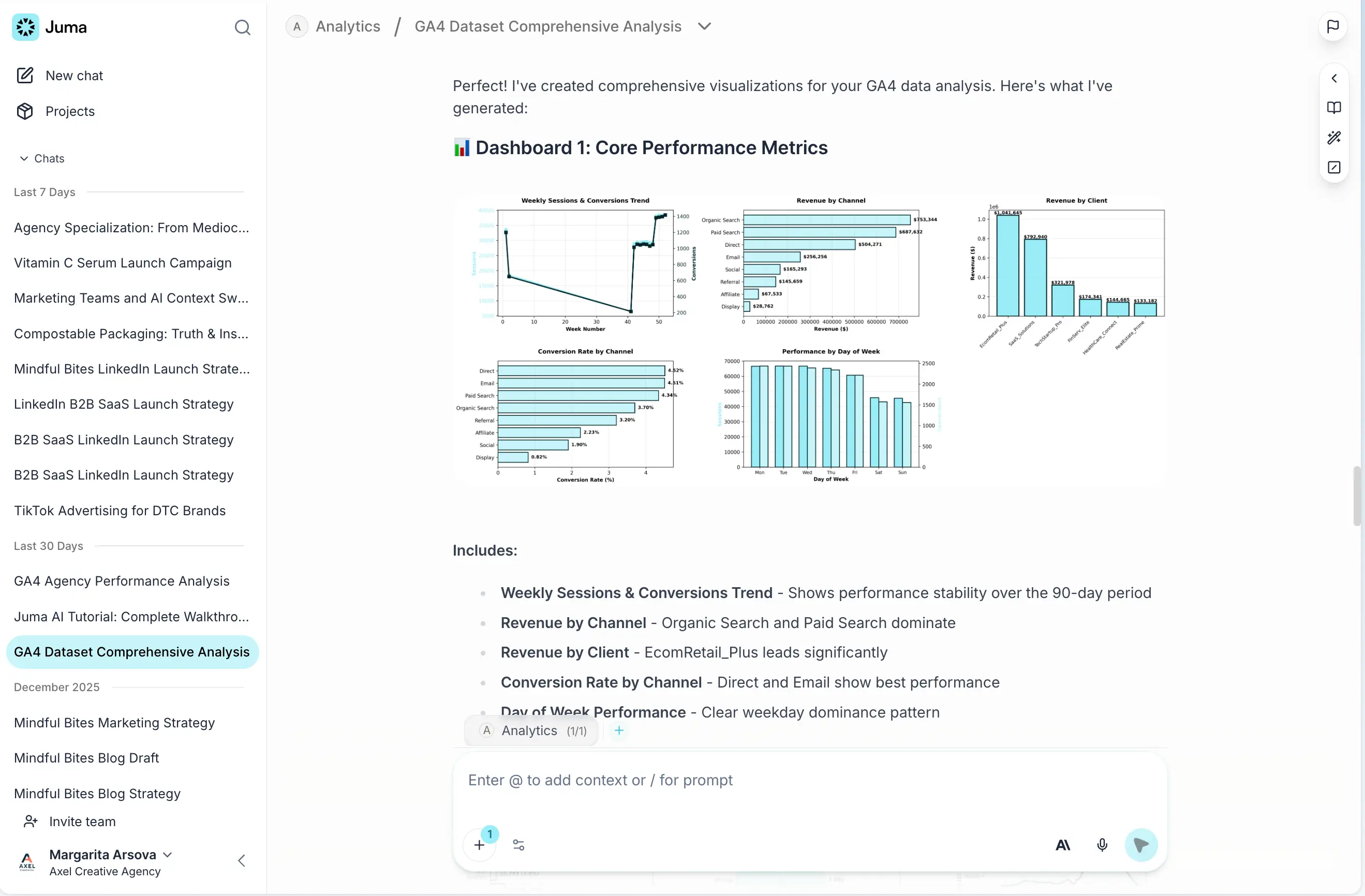Open the settings sliders icon in composer
The height and width of the screenshot is (896, 1365).
pyautogui.click(x=518, y=844)
